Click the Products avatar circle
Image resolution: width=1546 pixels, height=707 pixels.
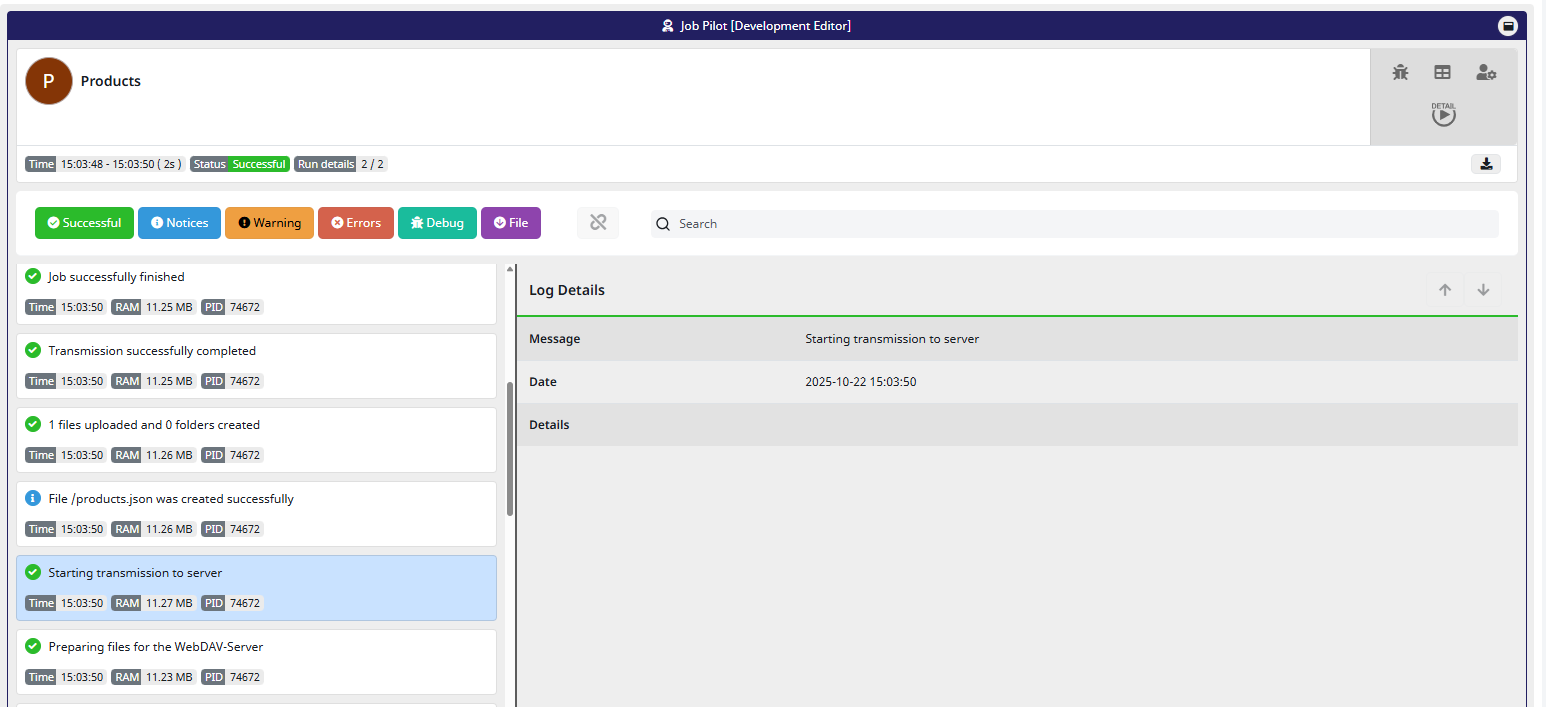click(49, 81)
